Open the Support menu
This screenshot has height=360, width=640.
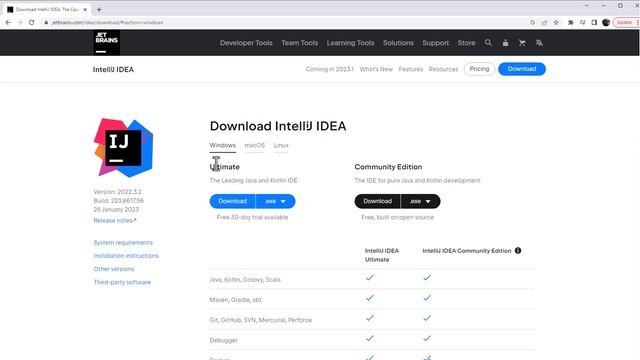point(436,42)
